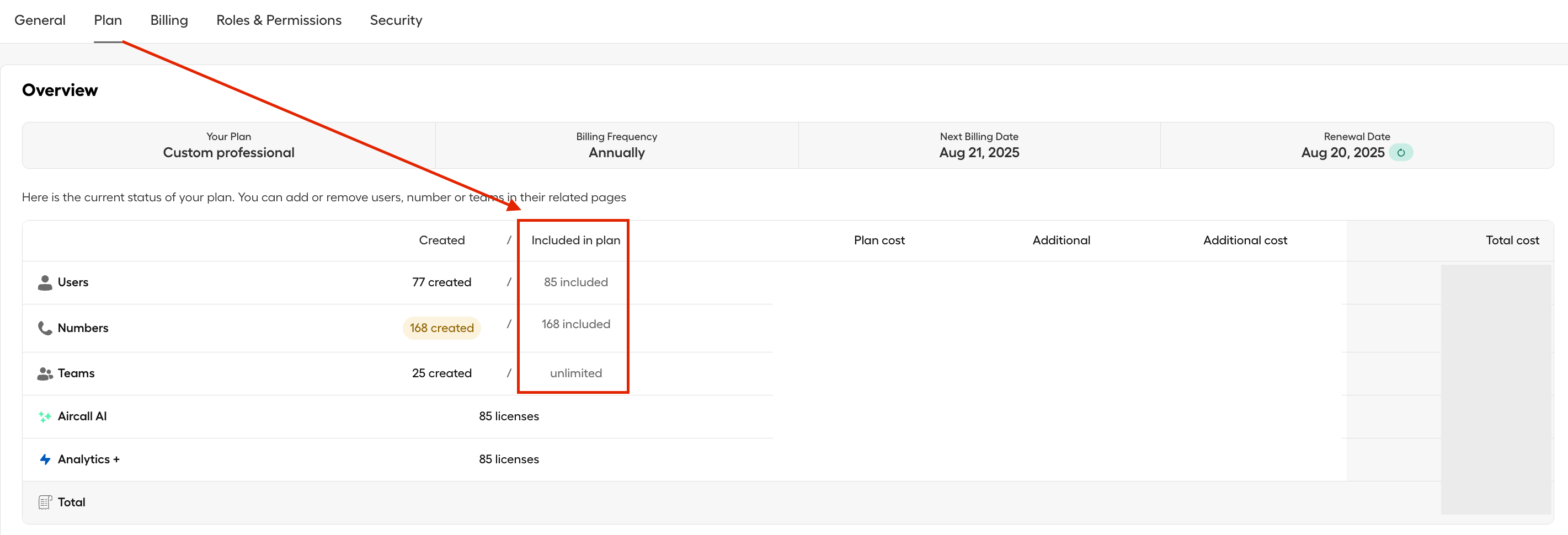1568x535 pixels.
Task: Click the Teams group icon
Action: (45, 374)
